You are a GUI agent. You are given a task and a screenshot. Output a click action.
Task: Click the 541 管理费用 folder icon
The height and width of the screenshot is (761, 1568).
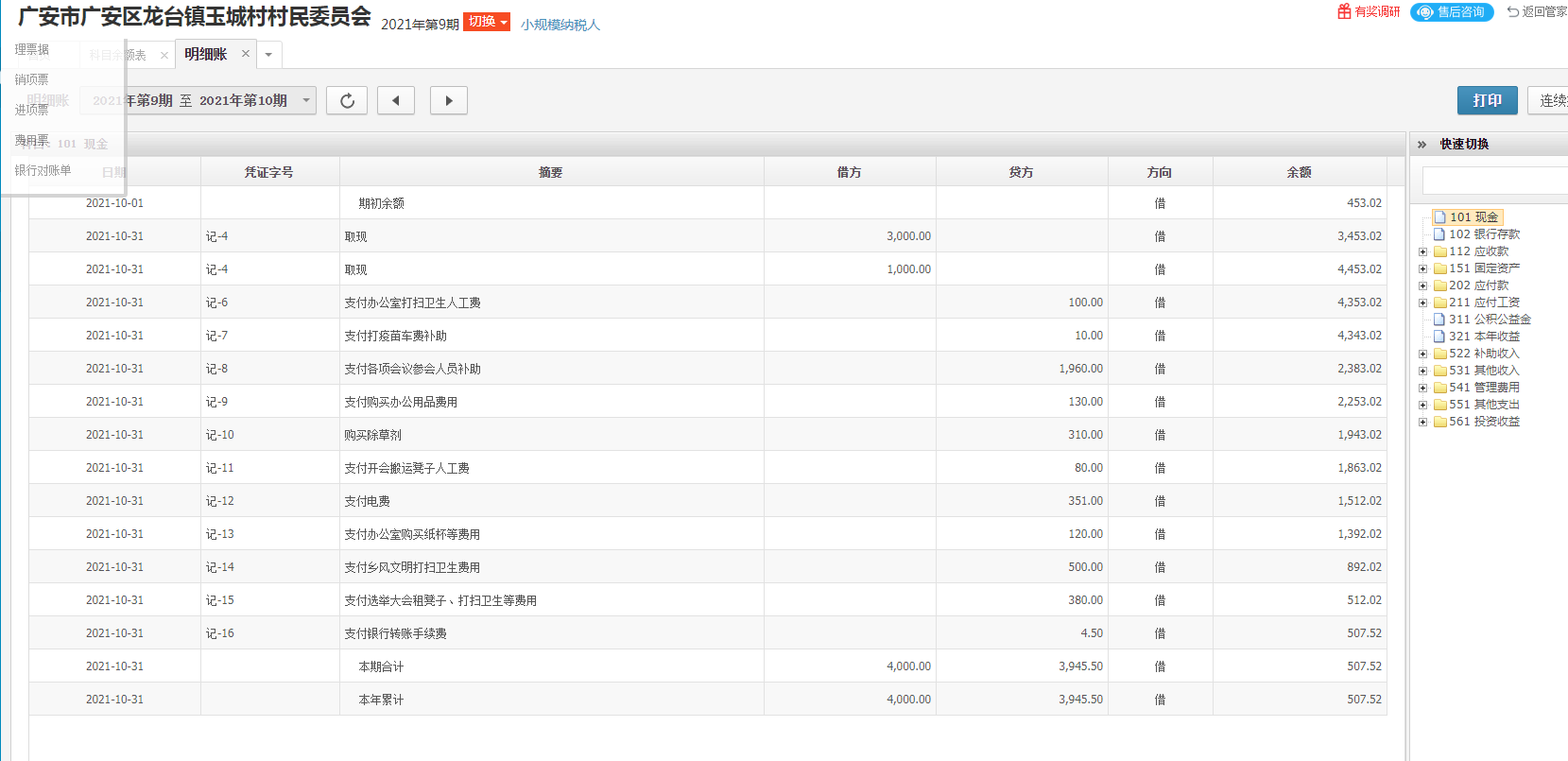(1440, 388)
